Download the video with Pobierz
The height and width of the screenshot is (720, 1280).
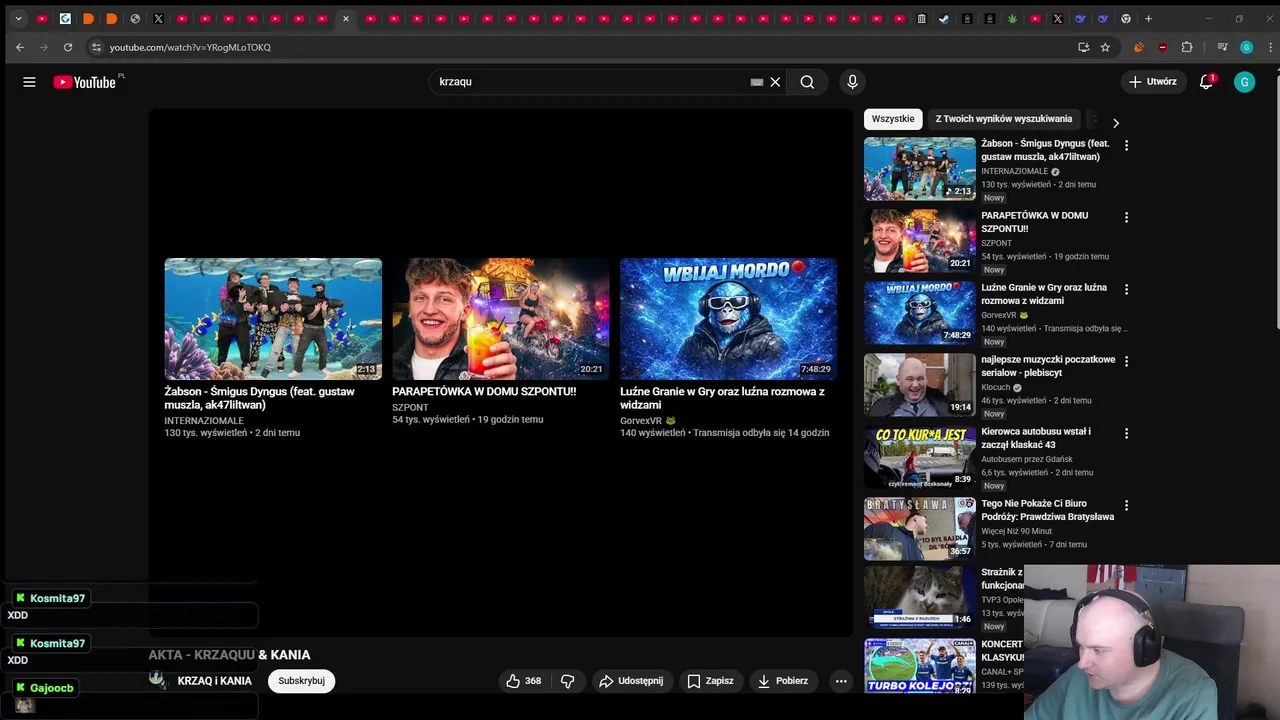point(783,681)
